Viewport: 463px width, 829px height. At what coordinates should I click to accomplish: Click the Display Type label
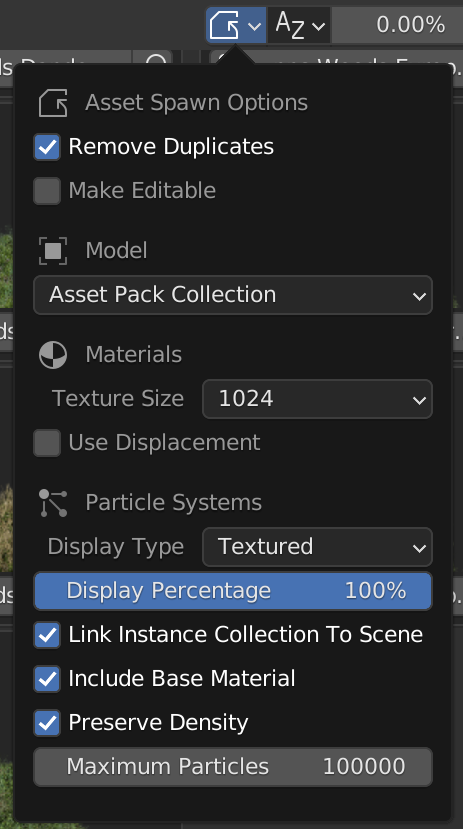(x=116, y=547)
